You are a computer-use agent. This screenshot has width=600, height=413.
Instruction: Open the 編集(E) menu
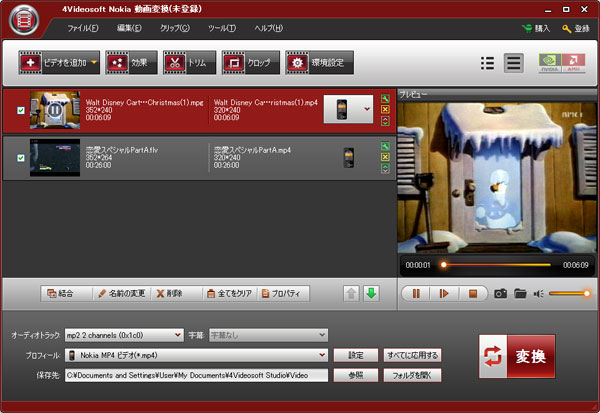129,28
